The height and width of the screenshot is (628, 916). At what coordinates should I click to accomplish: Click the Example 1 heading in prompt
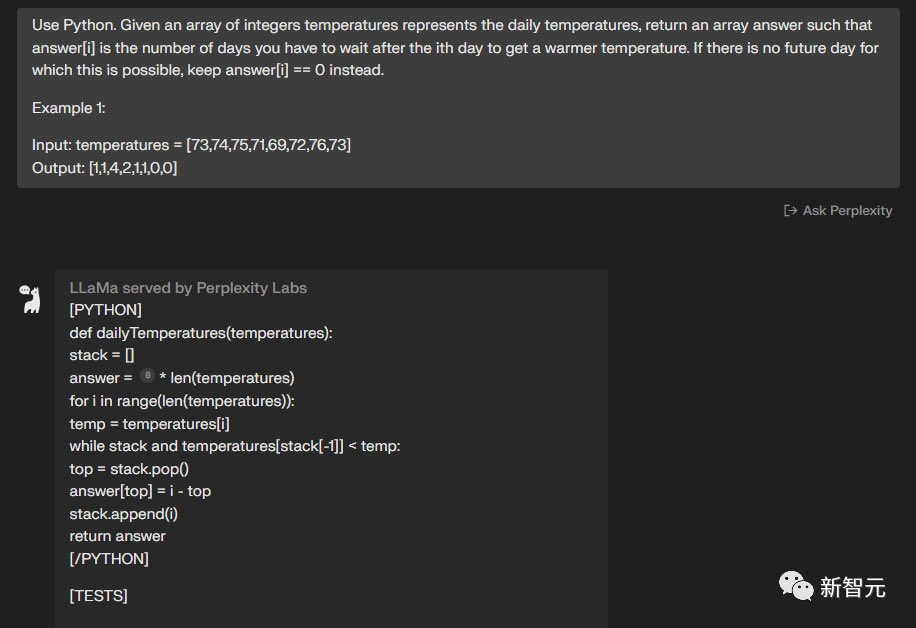click(68, 108)
